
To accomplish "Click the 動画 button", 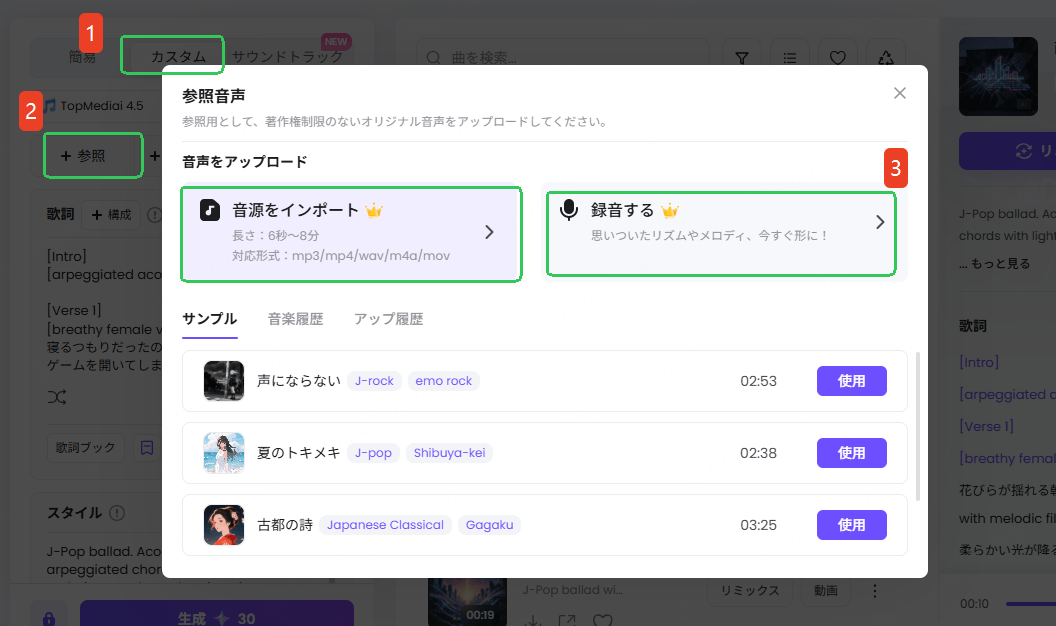I will [826, 590].
